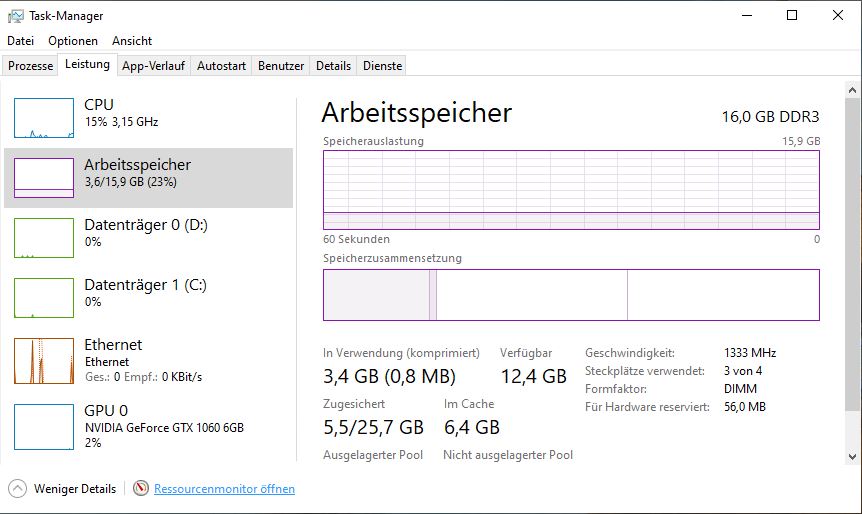
Task: Open Datenträger 1 (C:) graph icon
Action: 44,298
